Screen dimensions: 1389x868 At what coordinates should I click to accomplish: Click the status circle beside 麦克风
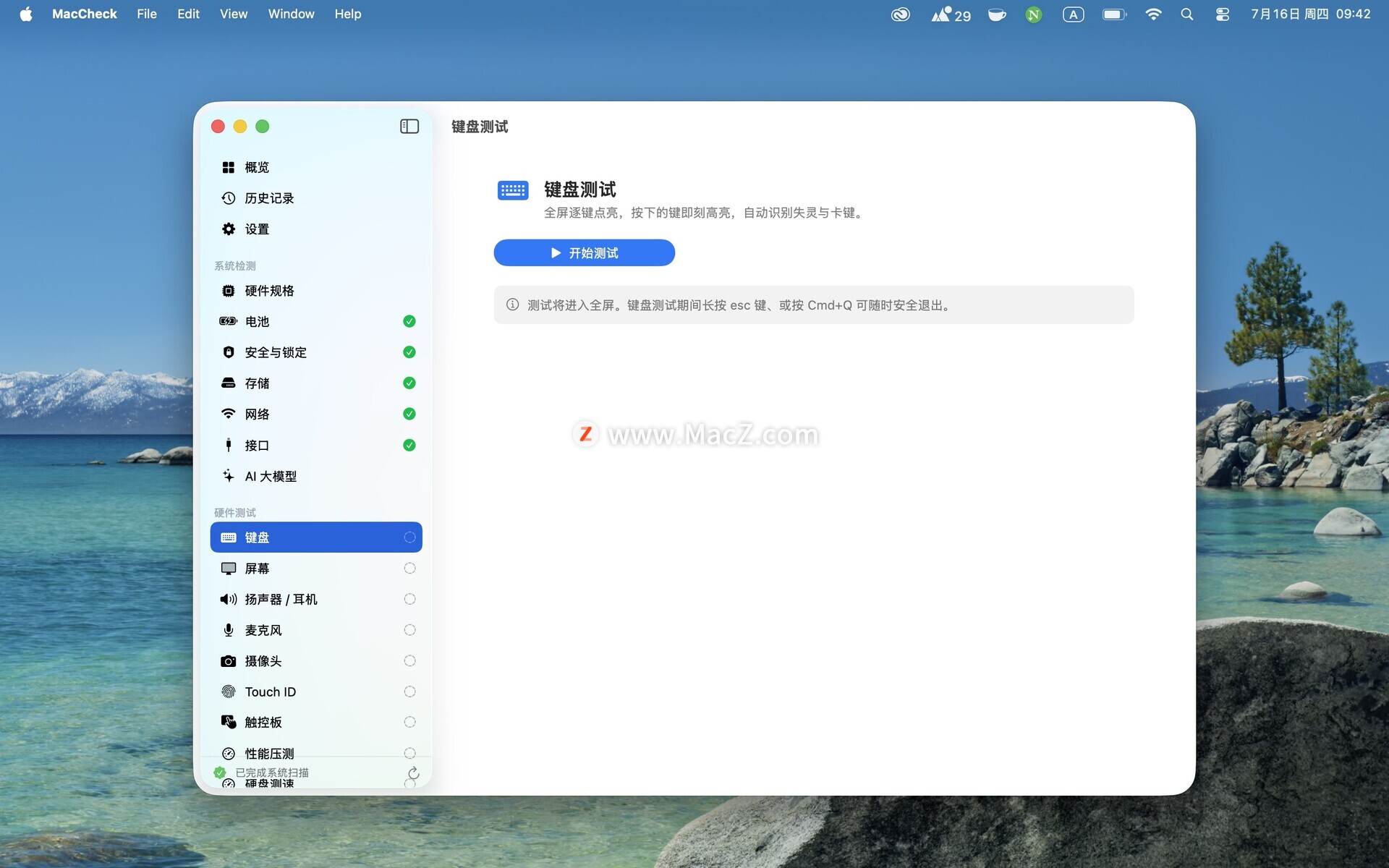(409, 630)
